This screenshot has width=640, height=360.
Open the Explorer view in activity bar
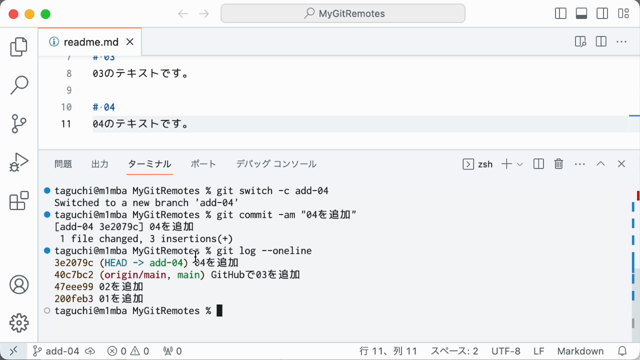(x=19, y=47)
